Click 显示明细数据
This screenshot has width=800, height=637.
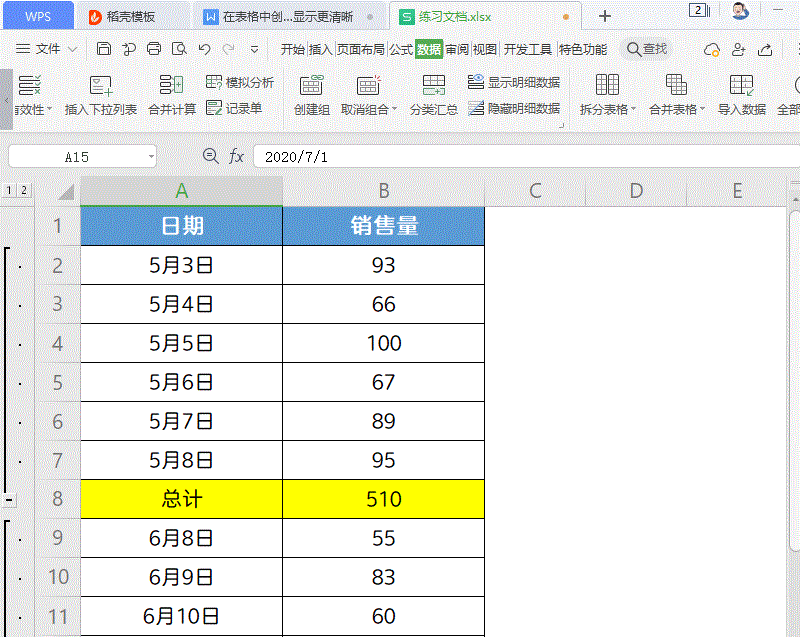tap(514, 82)
